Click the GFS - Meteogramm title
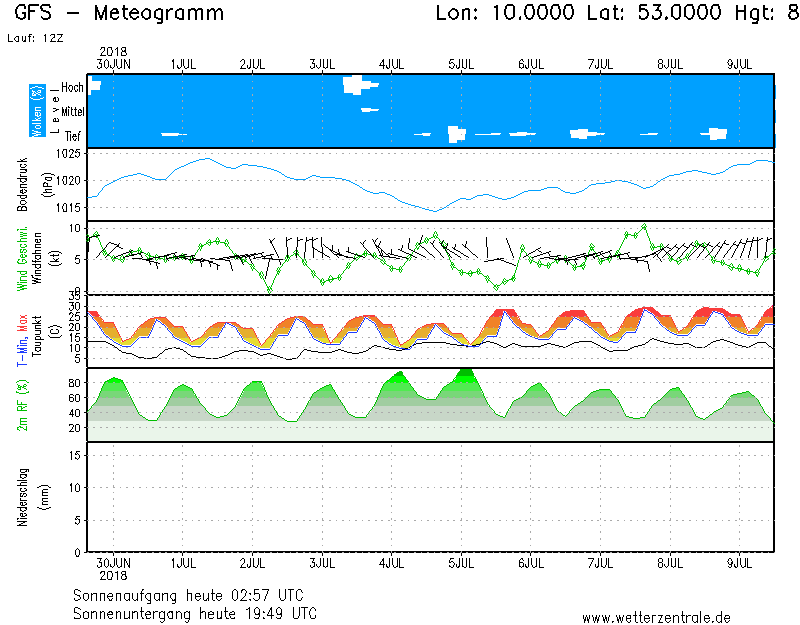Image resolution: width=800 pixels, height=625 pixels. [120, 14]
